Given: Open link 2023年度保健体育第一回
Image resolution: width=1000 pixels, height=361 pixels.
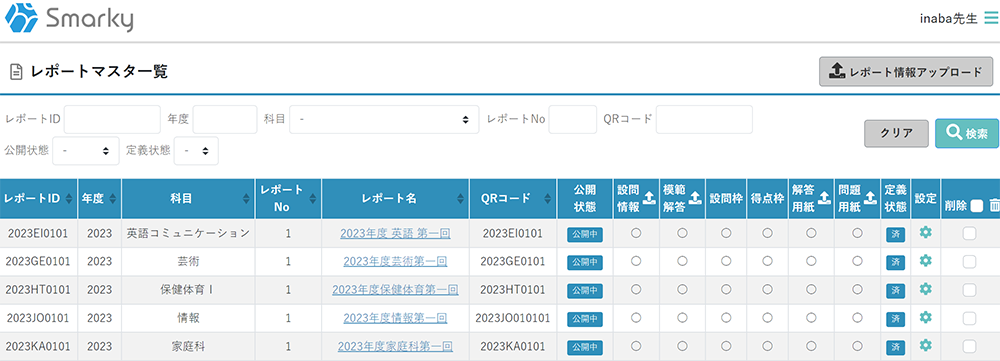Looking at the screenshot, I should (x=395, y=290).
